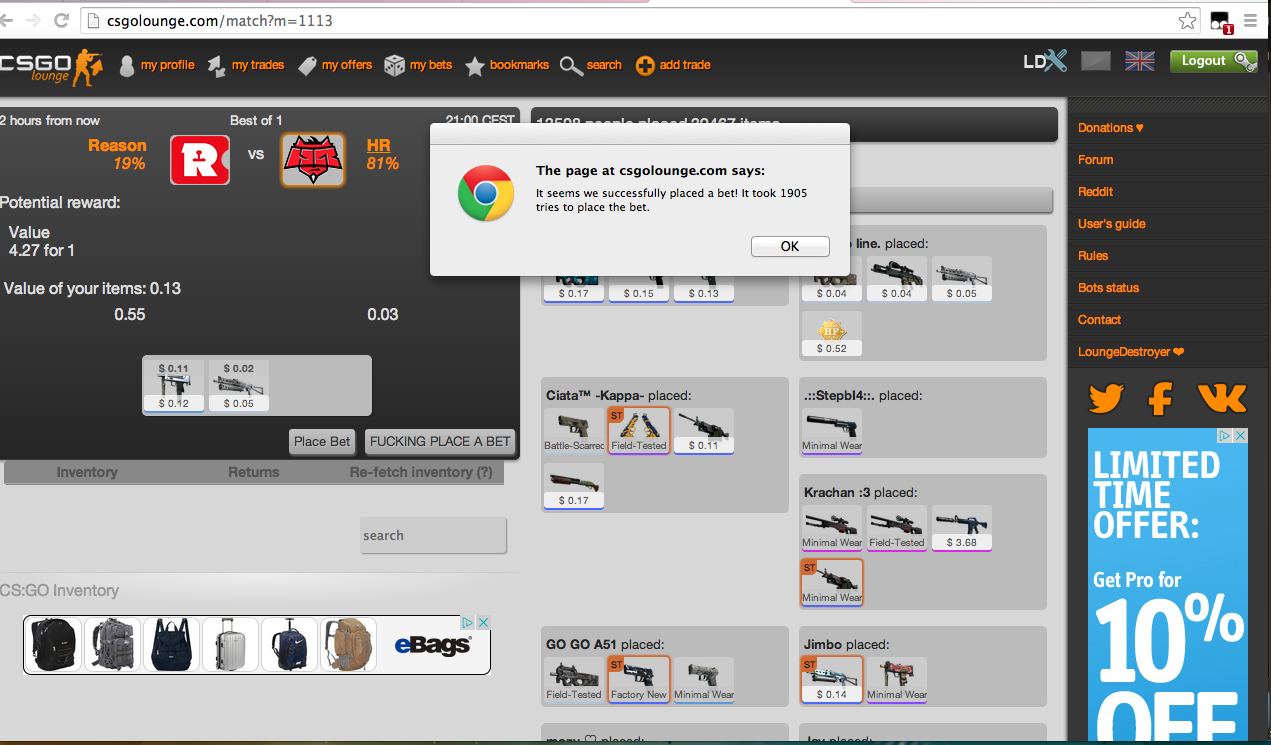Click the Krachan :3 placed username
This screenshot has width=1271, height=745.
pos(838,493)
